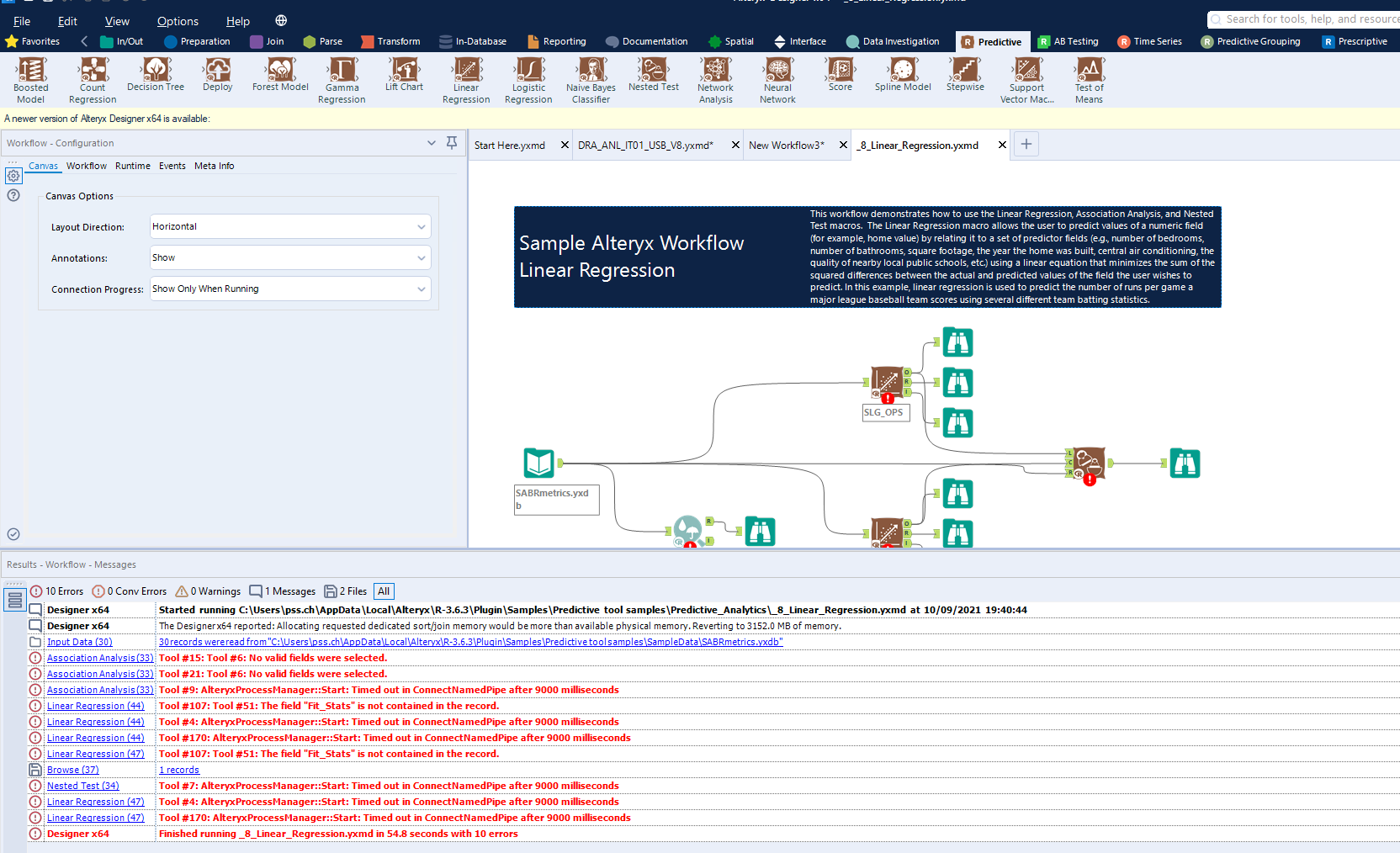The image size is (1400, 853).
Task: Open the Options menu
Action: pos(178,20)
